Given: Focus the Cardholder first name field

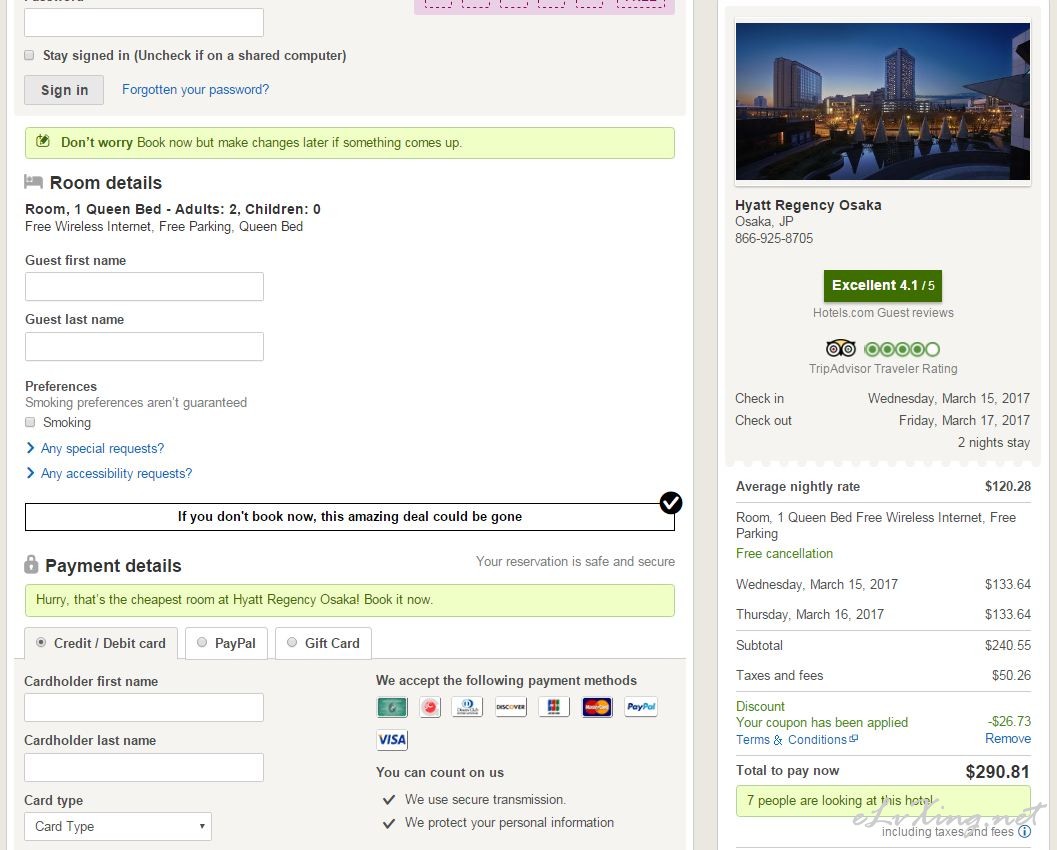Looking at the screenshot, I should point(144,708).
